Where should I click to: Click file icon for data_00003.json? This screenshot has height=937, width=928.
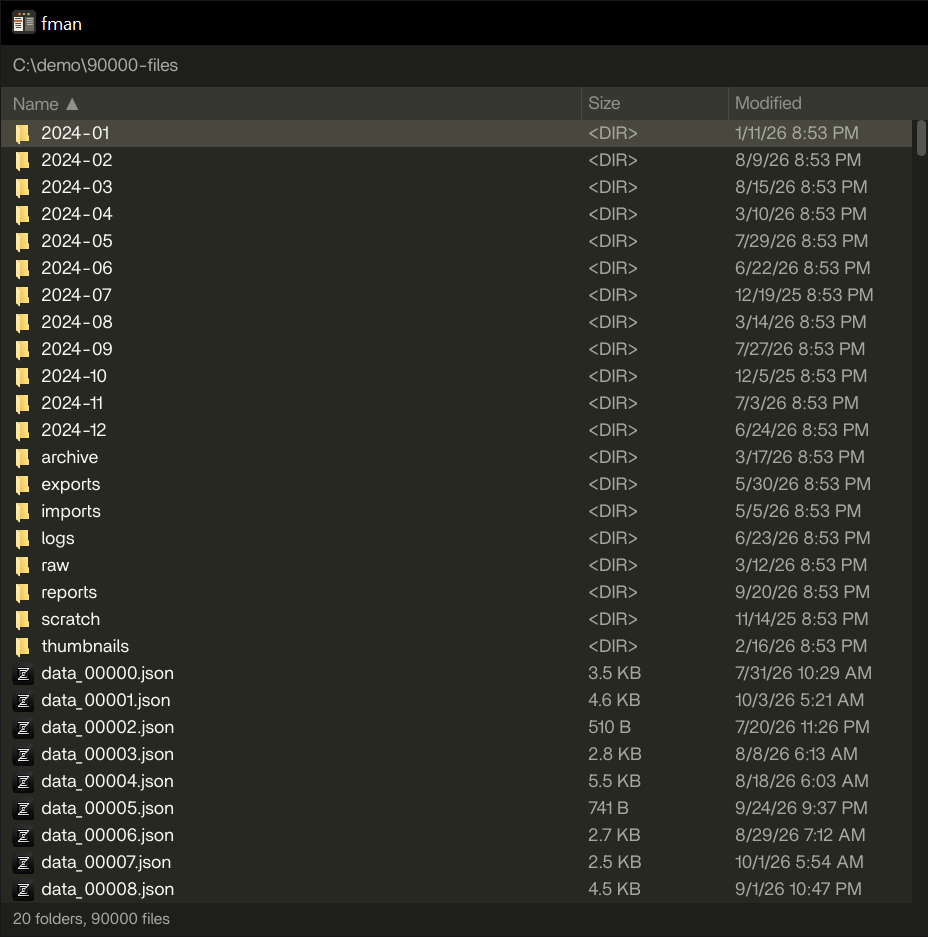coord(23,754)
